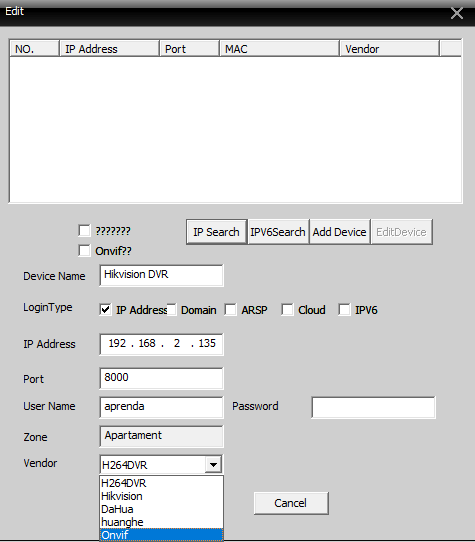The height and width of the screenshot is (542, 475).
Task: Sort by the NO. column header
Action: 35,48
